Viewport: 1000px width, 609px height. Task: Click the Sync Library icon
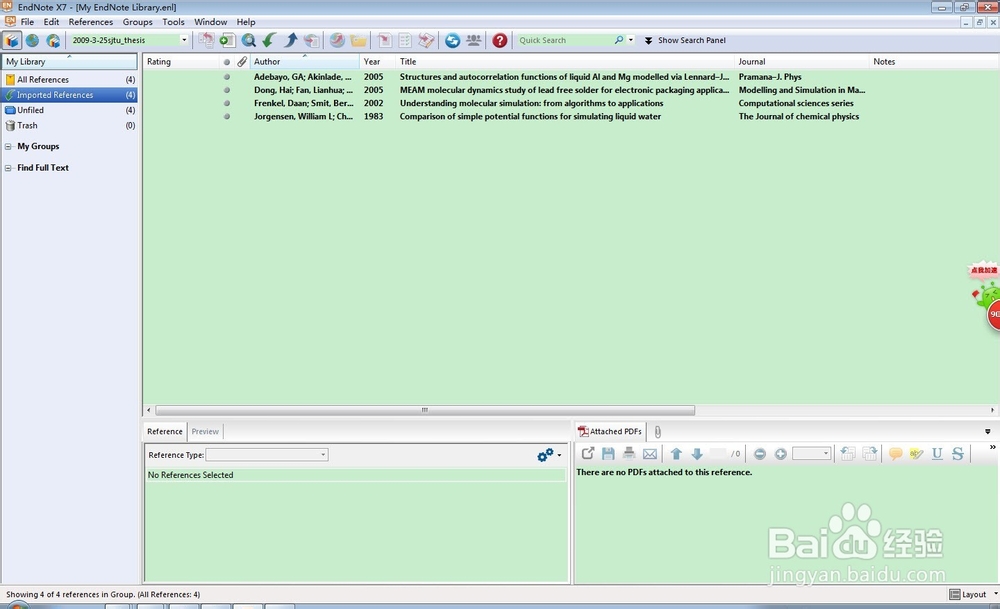[452, 40]
